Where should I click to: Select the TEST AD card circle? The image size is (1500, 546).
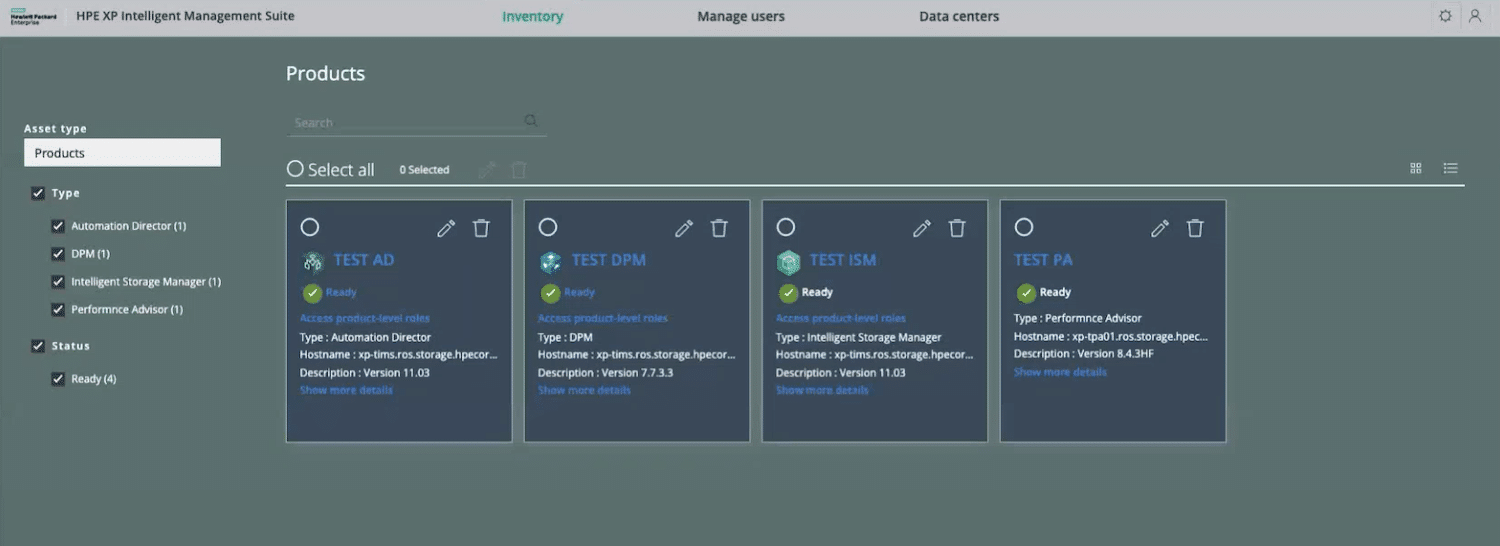[x=310, y=228]
